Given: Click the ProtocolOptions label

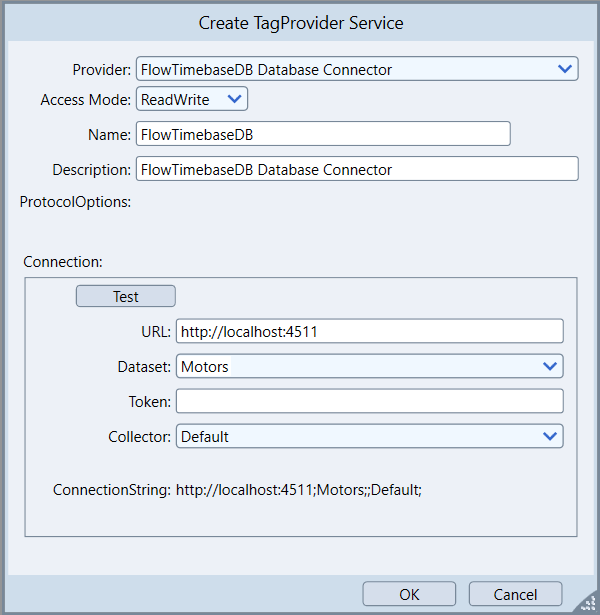Looking at the screenshot, I should coord(76,202).
